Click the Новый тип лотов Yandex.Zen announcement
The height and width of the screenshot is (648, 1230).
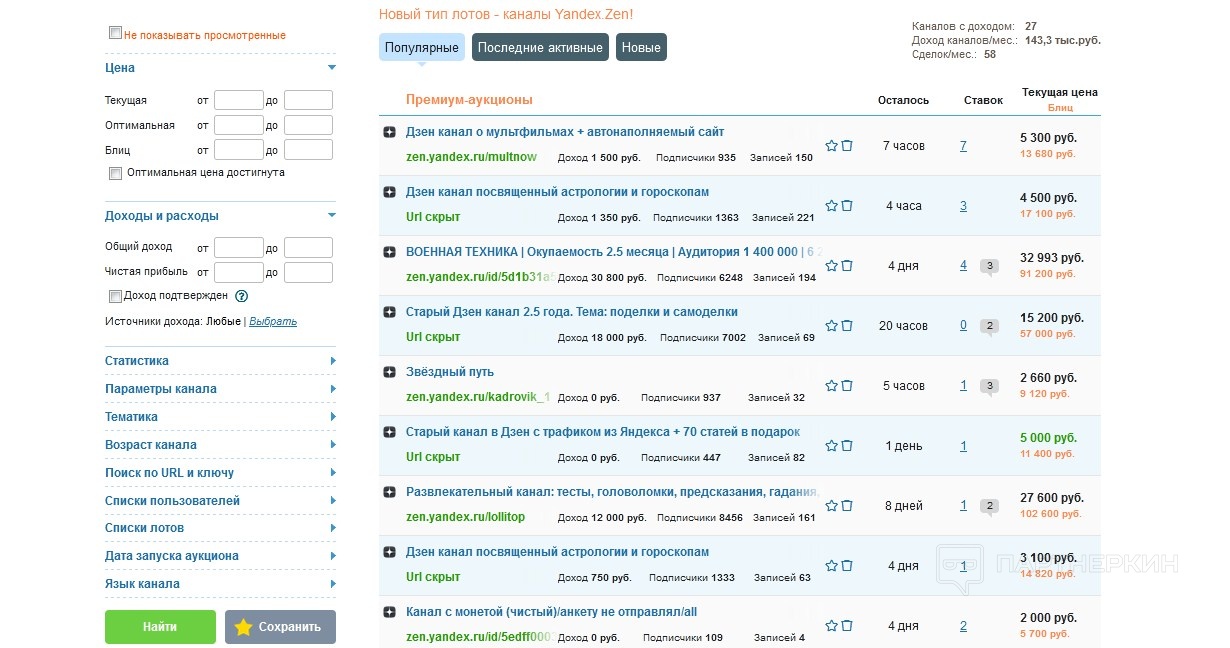(x=506, y=14)
